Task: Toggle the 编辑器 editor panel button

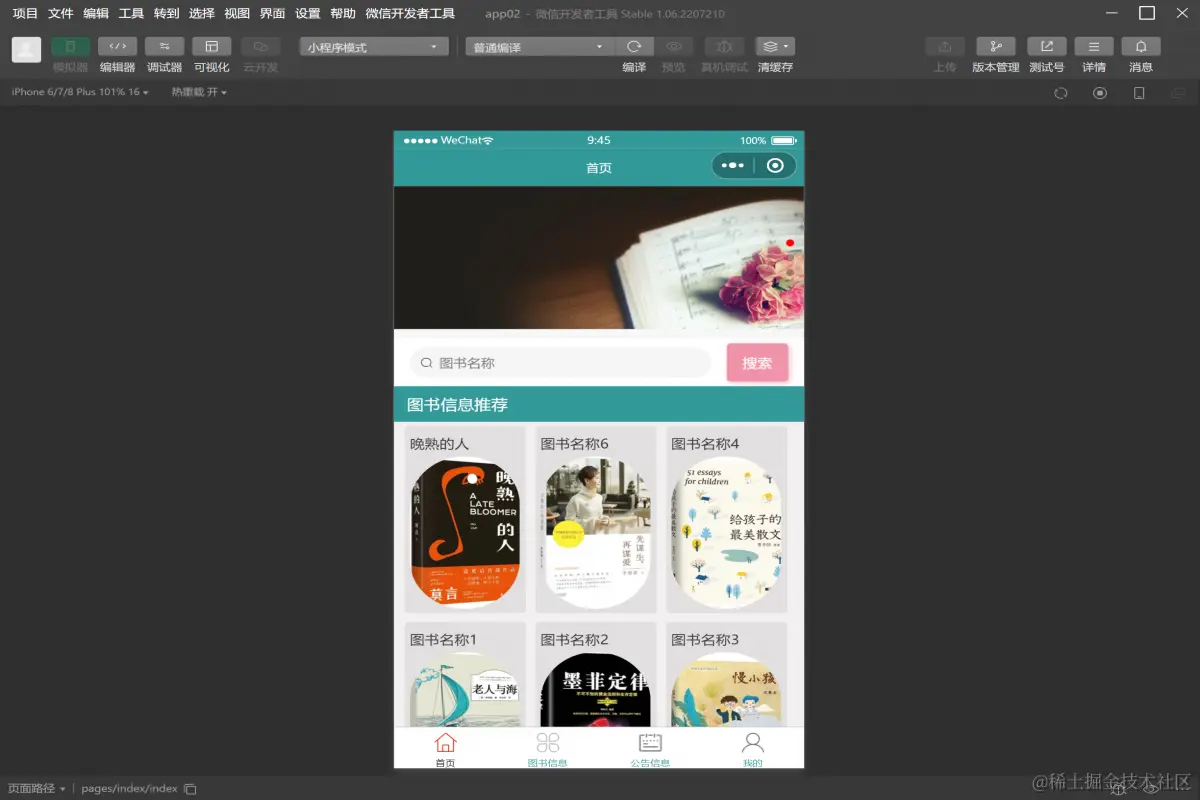Action: pos(117,47)
